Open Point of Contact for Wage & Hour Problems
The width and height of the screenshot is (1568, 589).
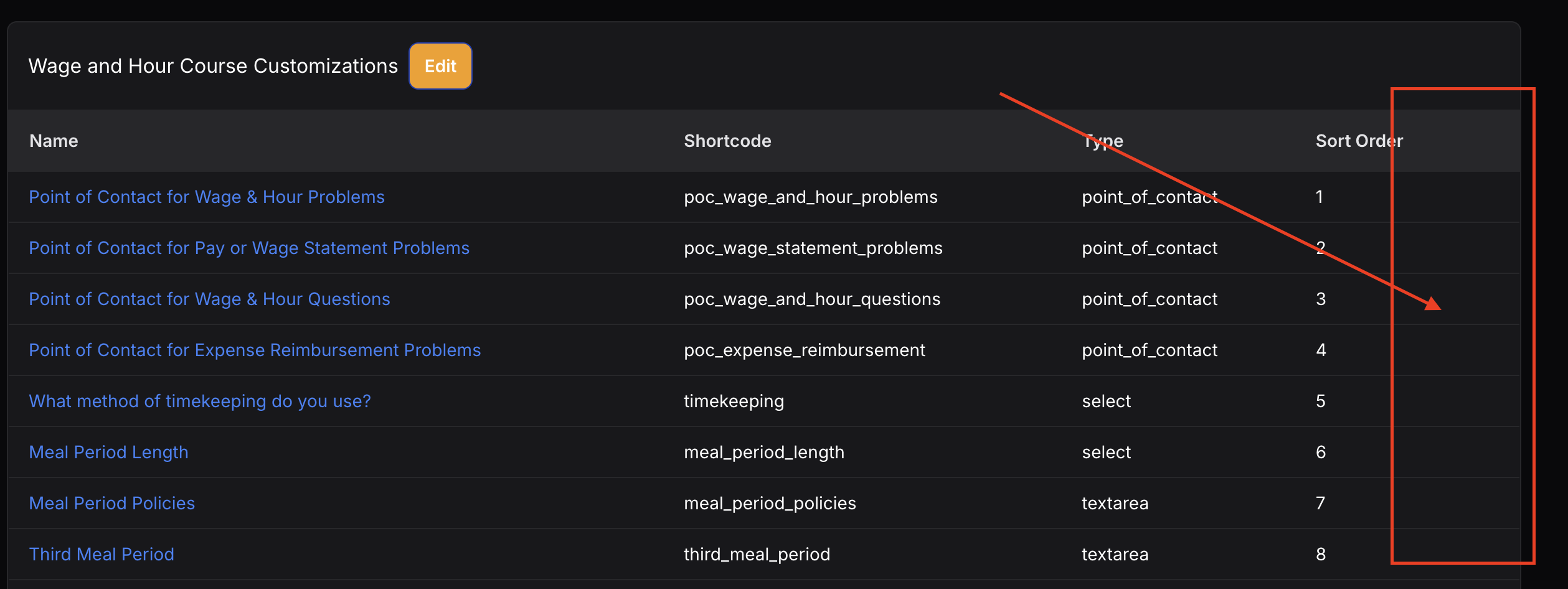pos(207,197)
